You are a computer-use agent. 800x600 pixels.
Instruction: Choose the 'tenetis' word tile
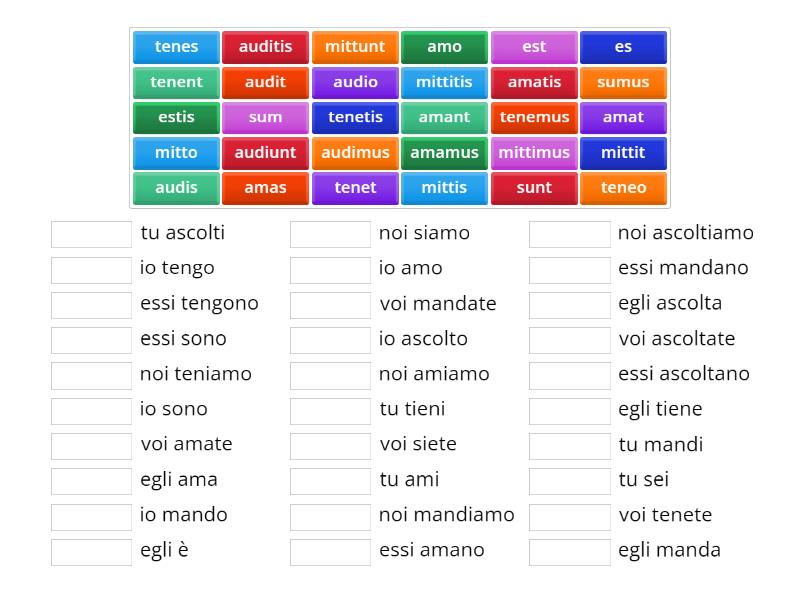(355, 117)
